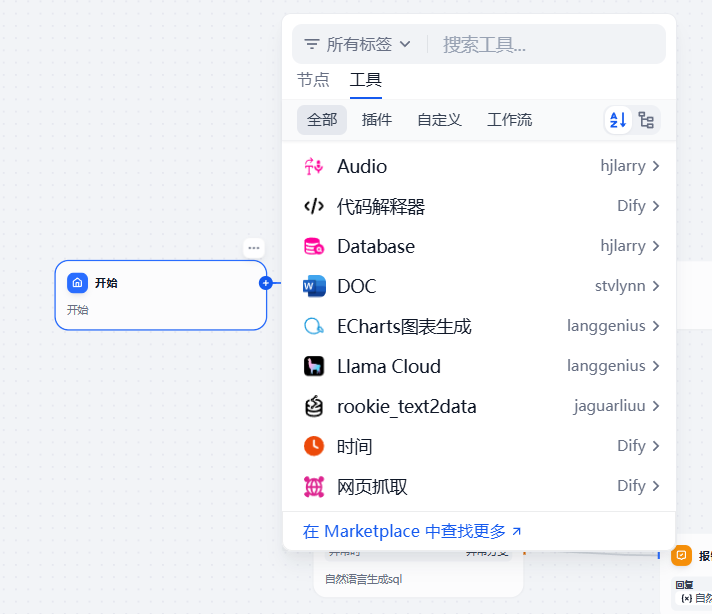Expand the 网页抓取 row chevron
This screenshot has height=614, width=712.
click(x=655, y=486)
